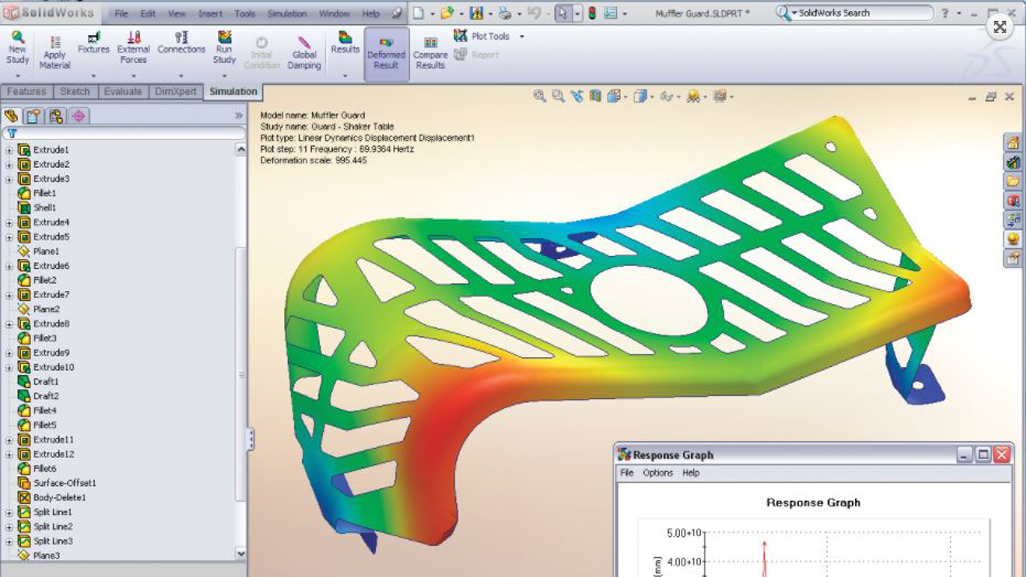Image resolution: width=1026 pixels, height=577 pixels.
Task: Open the File menu
Action: click(122, 13)
